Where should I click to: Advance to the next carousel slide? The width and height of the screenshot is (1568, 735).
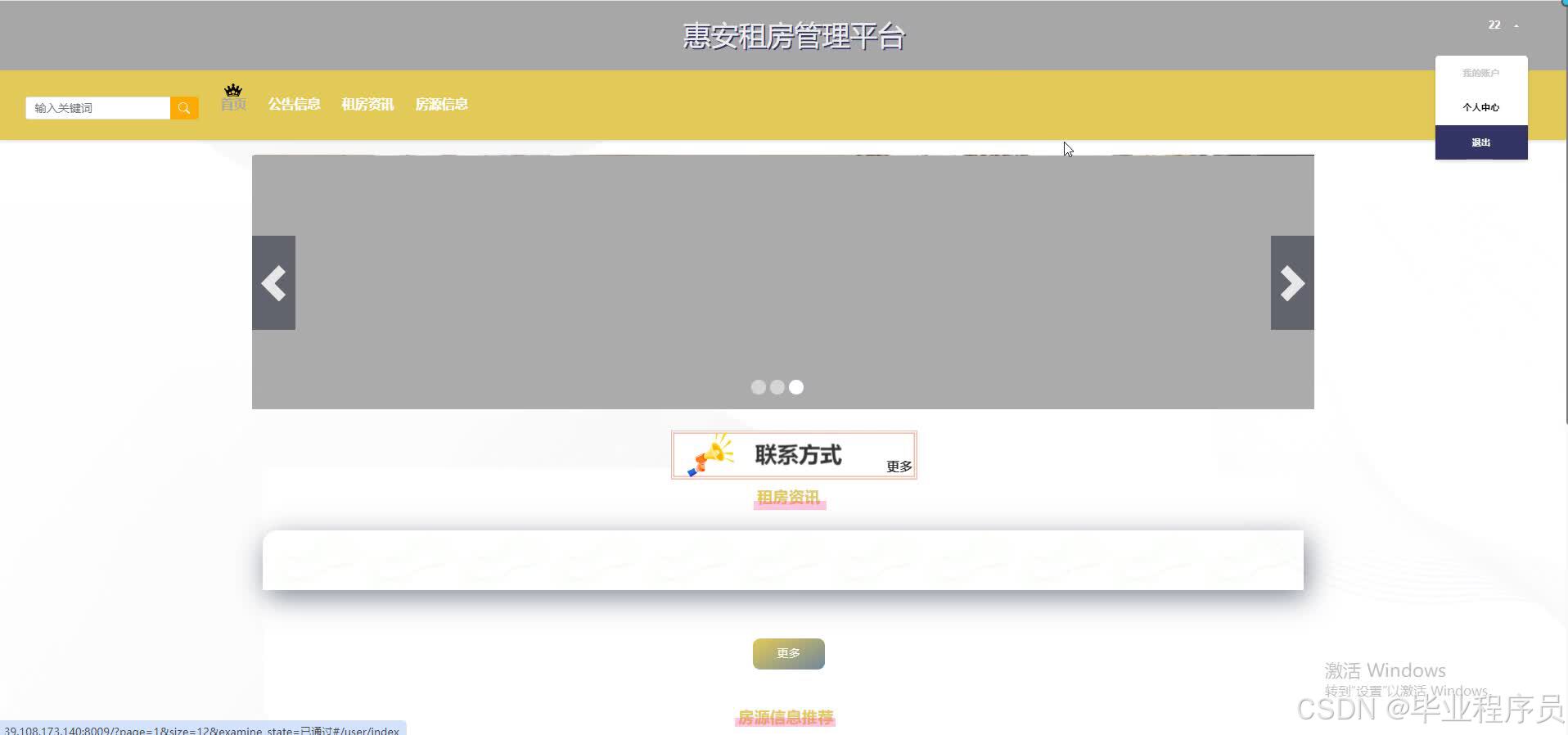(1292, 283)
